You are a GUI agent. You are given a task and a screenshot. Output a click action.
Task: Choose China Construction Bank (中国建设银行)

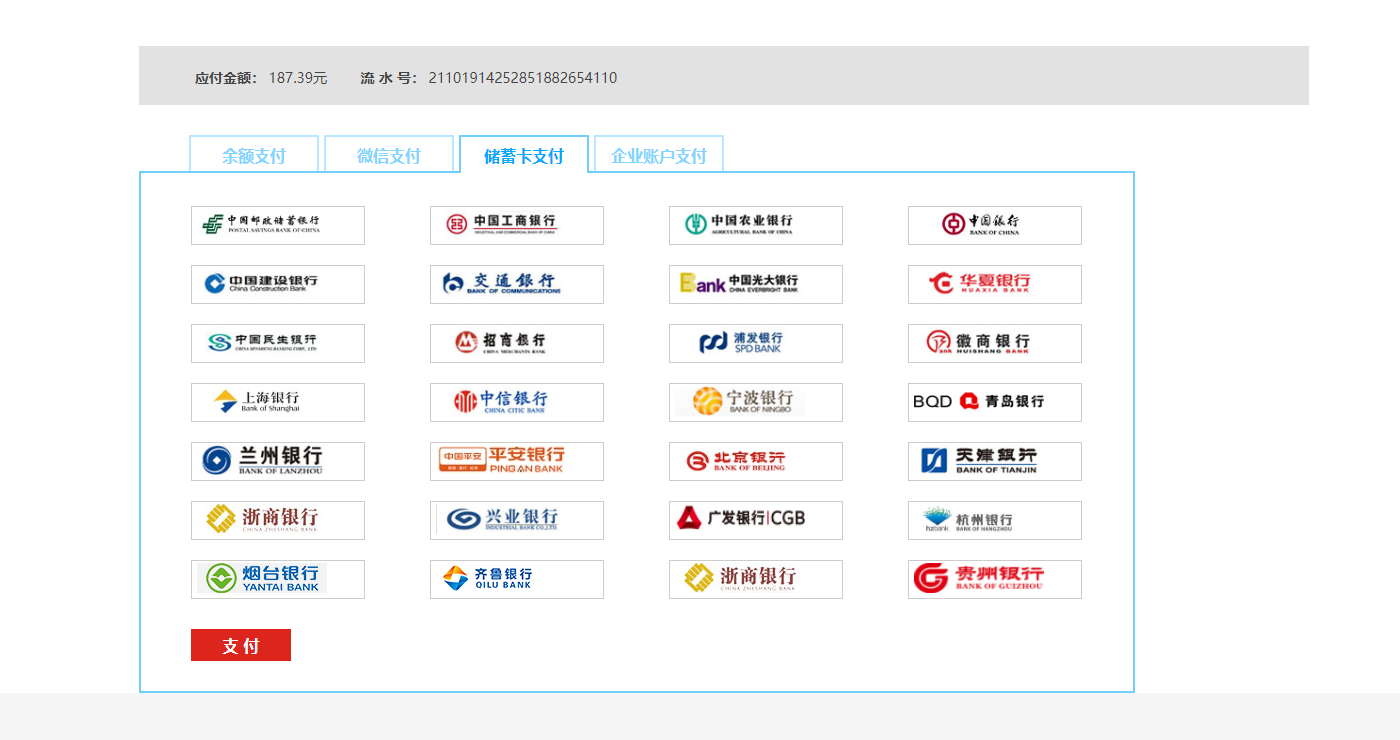[x=277, y=284]
